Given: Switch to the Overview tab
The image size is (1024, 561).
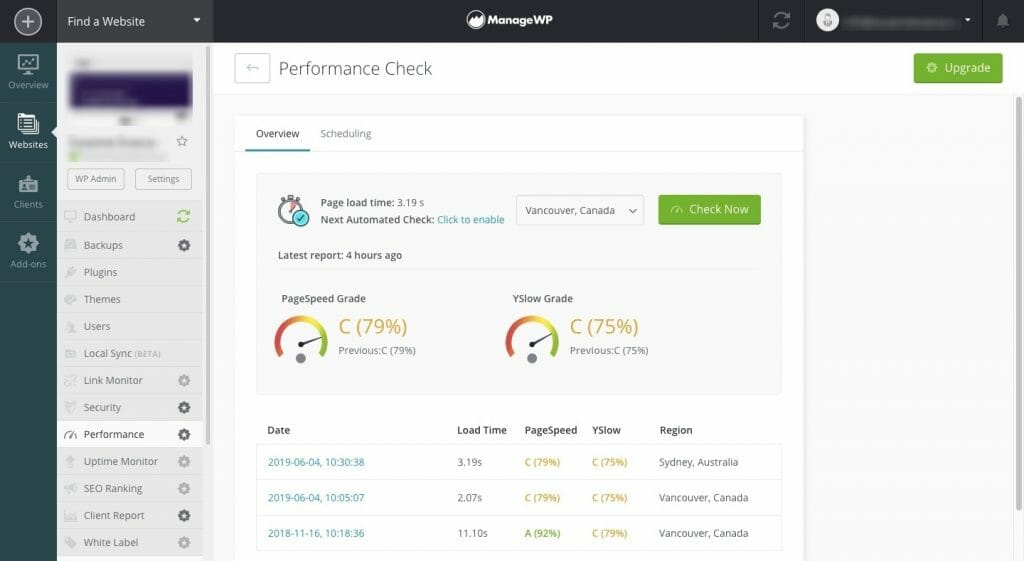Looking at the screenshot, I should (x=278, y=134).
